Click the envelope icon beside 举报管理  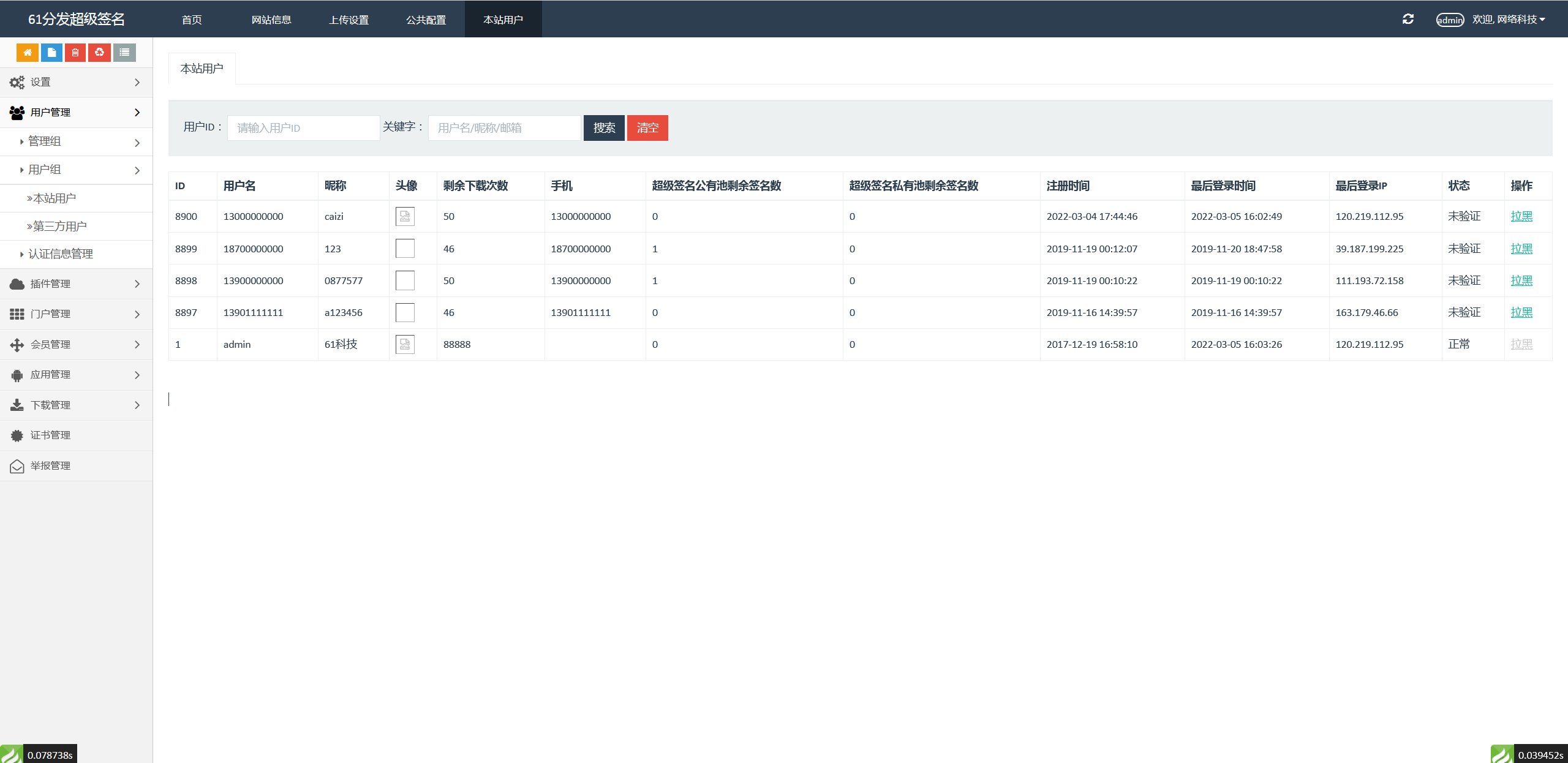pos(17,466)
